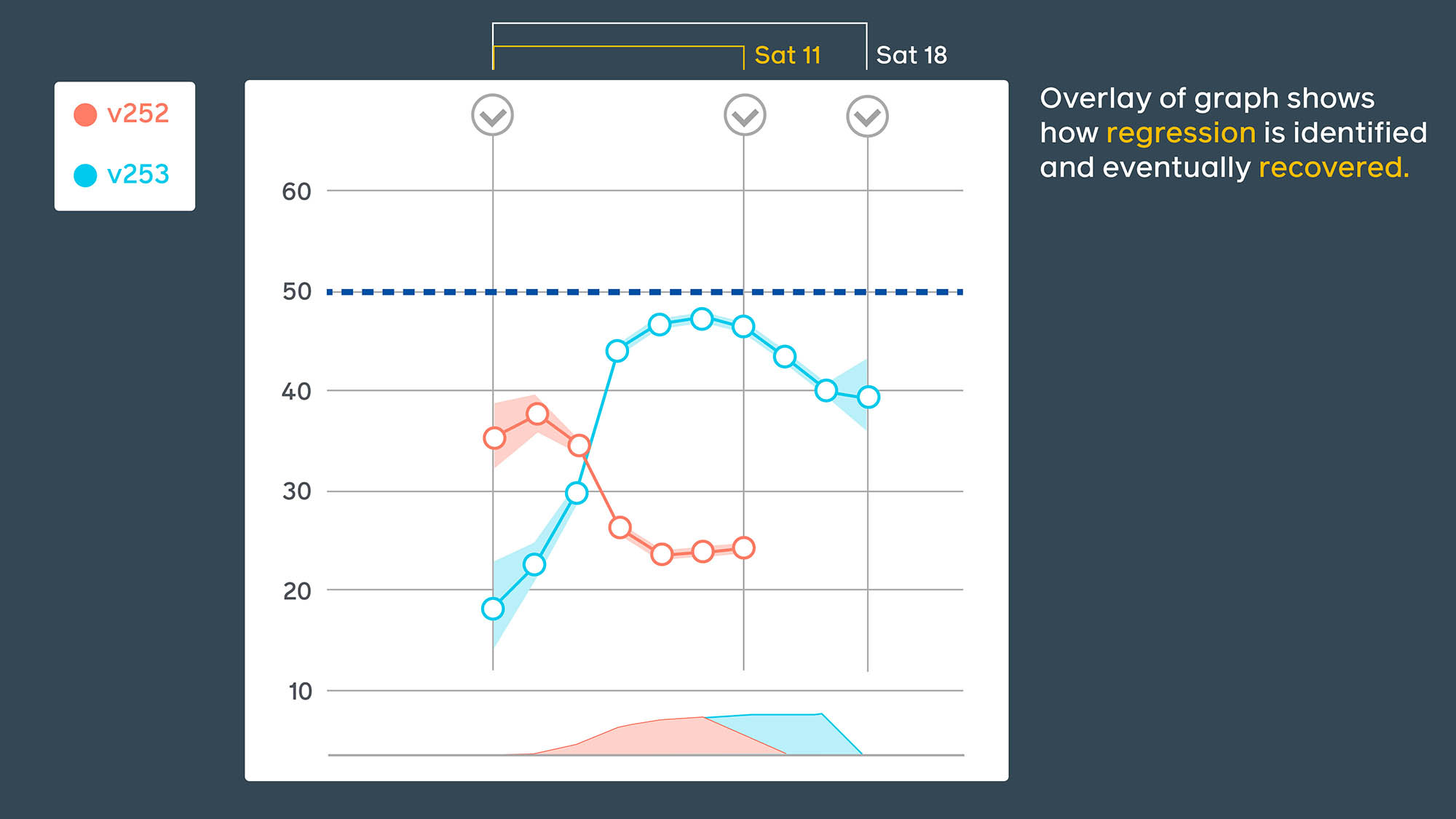Select the v253 cyan legend dot
This screenshot has width=1456, height=819.
(x=85, y=175)
